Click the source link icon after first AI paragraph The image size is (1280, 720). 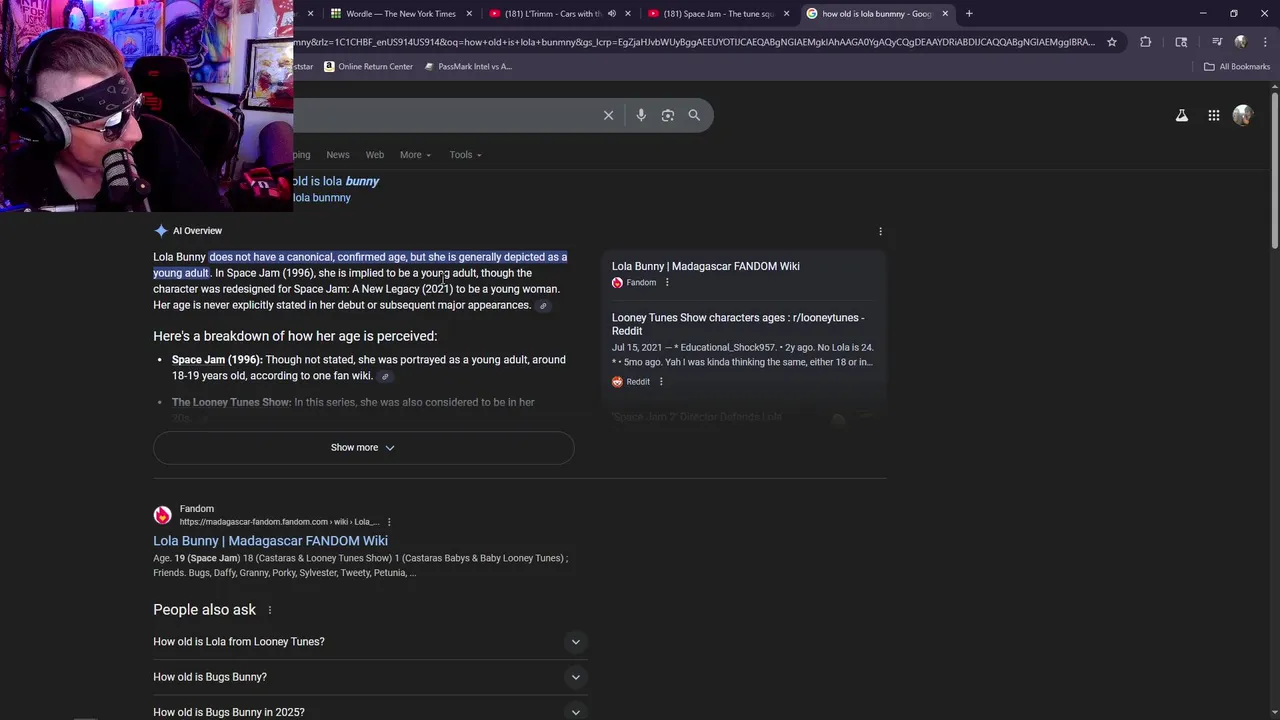point(543,306)
